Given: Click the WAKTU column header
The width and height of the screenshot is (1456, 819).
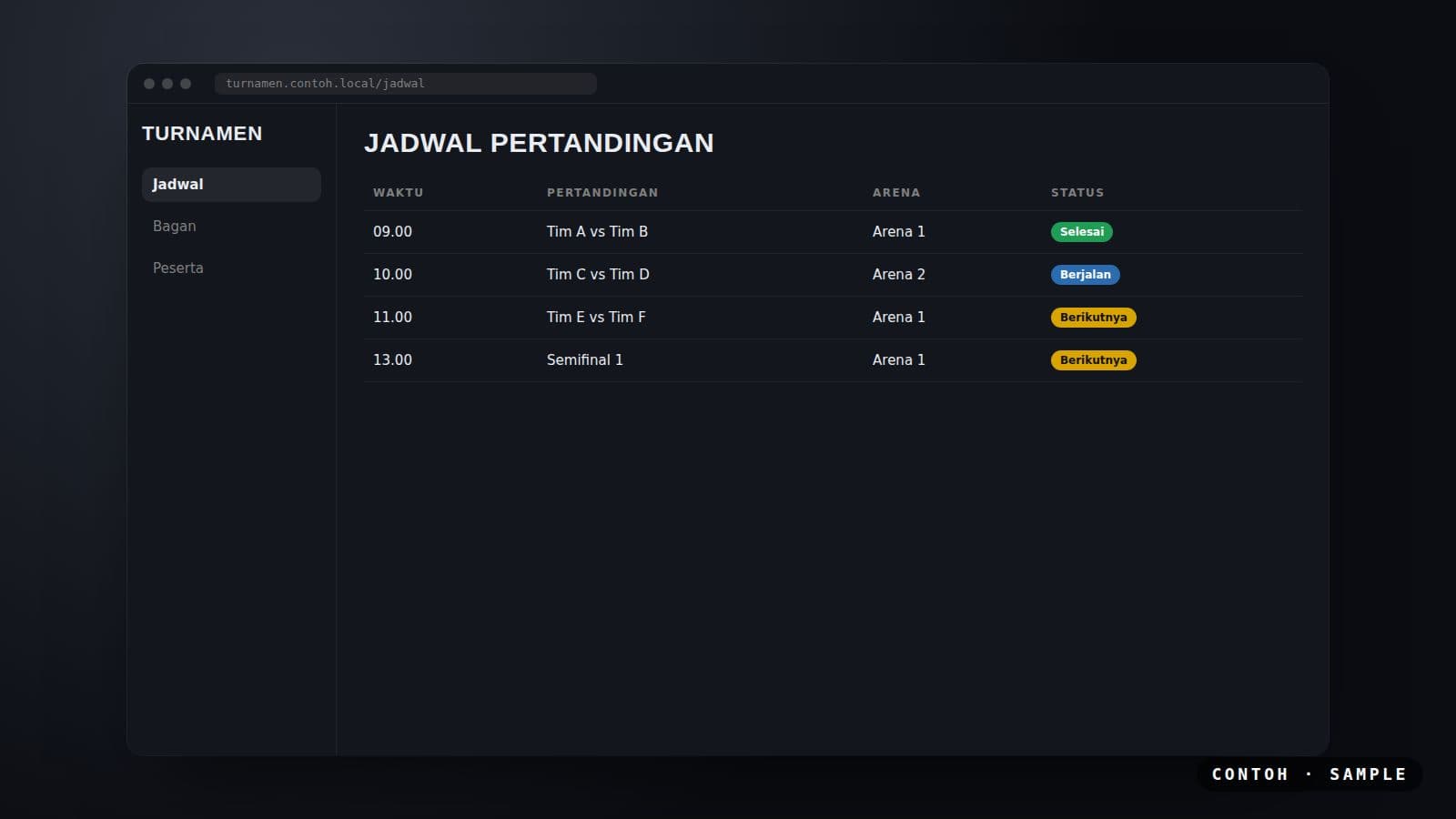Looking at the screenshot, I should 399,193.
